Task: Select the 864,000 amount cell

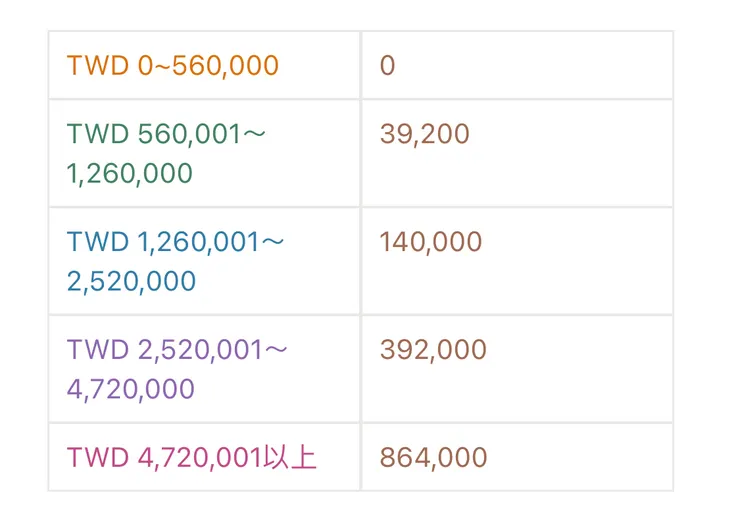Action: coord(433,458)
